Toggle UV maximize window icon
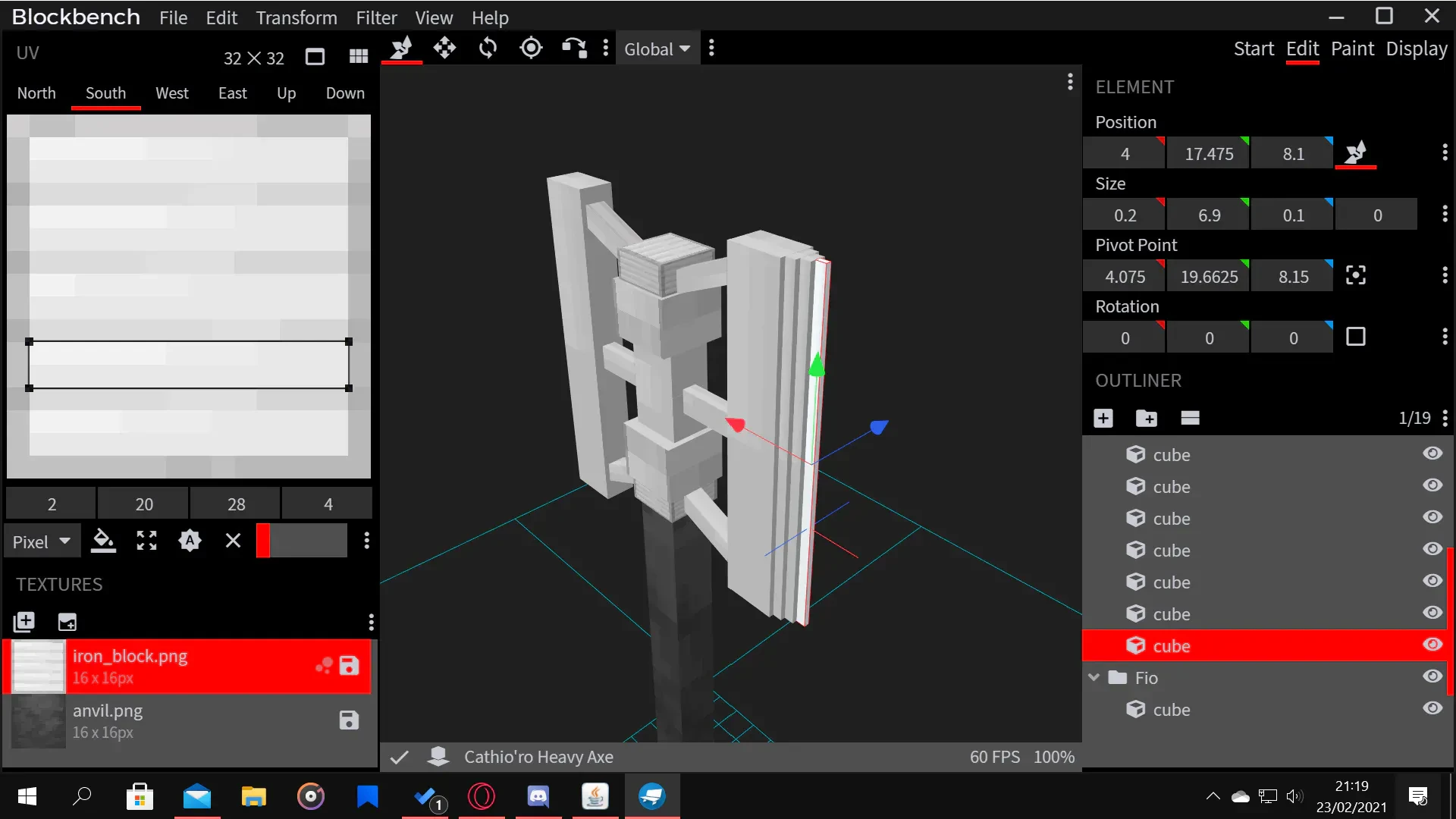1456x819 pixels. pos(315,56)
